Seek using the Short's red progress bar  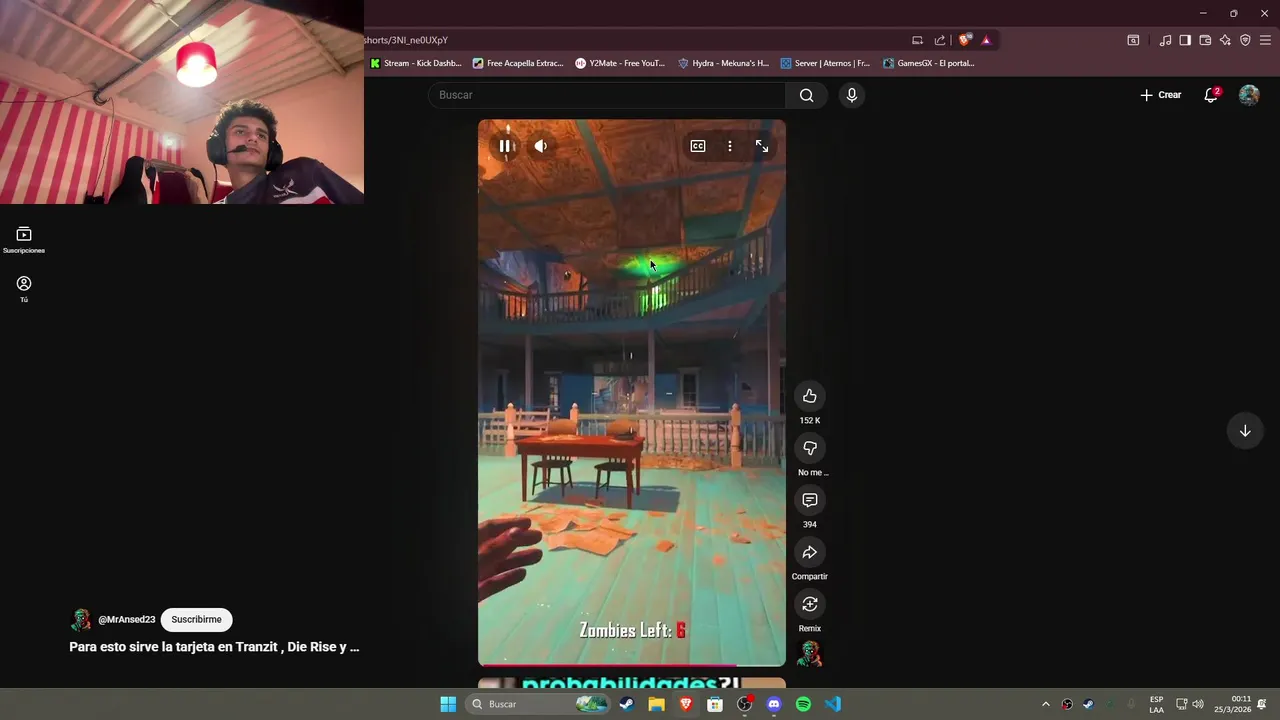tap(632, 664)
